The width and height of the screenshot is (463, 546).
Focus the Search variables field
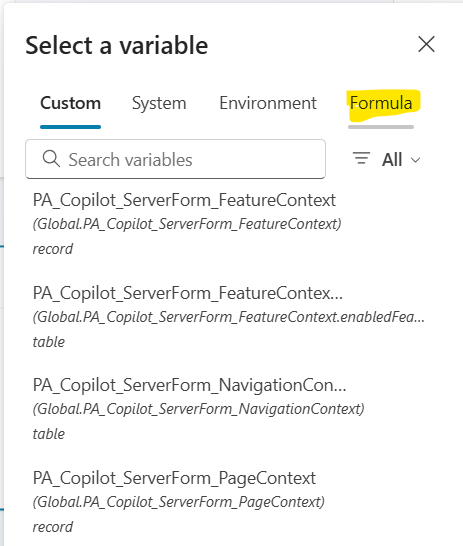175,159
